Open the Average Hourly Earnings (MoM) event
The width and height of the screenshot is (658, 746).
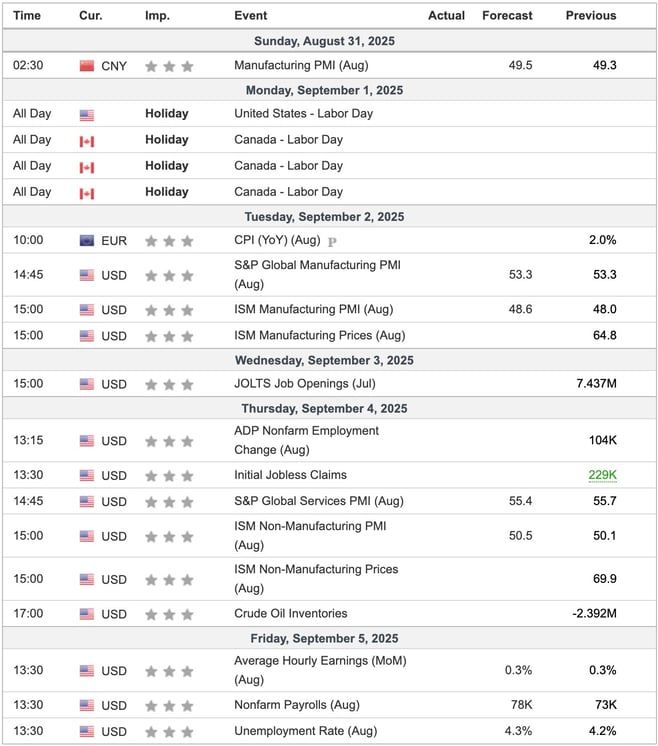[x=320, y=670]
